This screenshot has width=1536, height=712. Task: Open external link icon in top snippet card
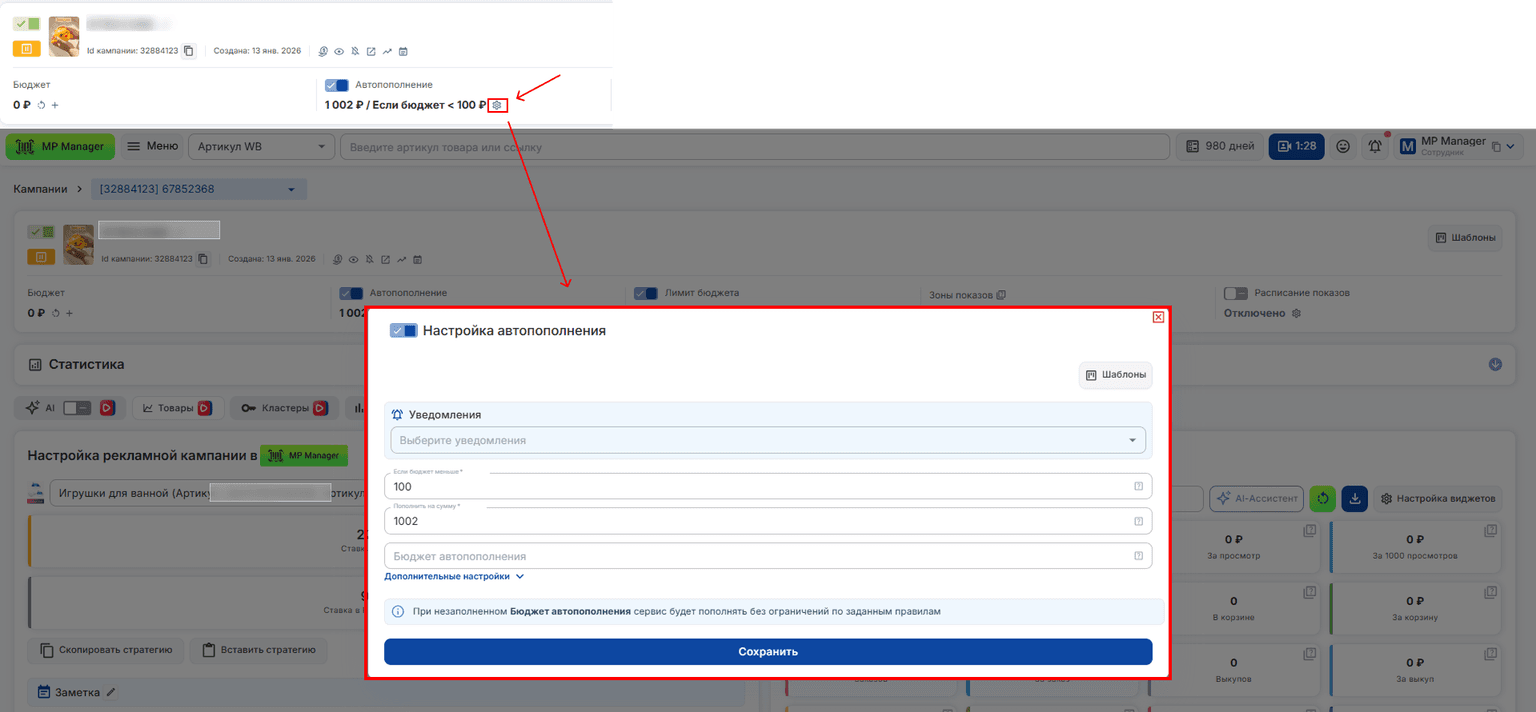coord(371,51)
